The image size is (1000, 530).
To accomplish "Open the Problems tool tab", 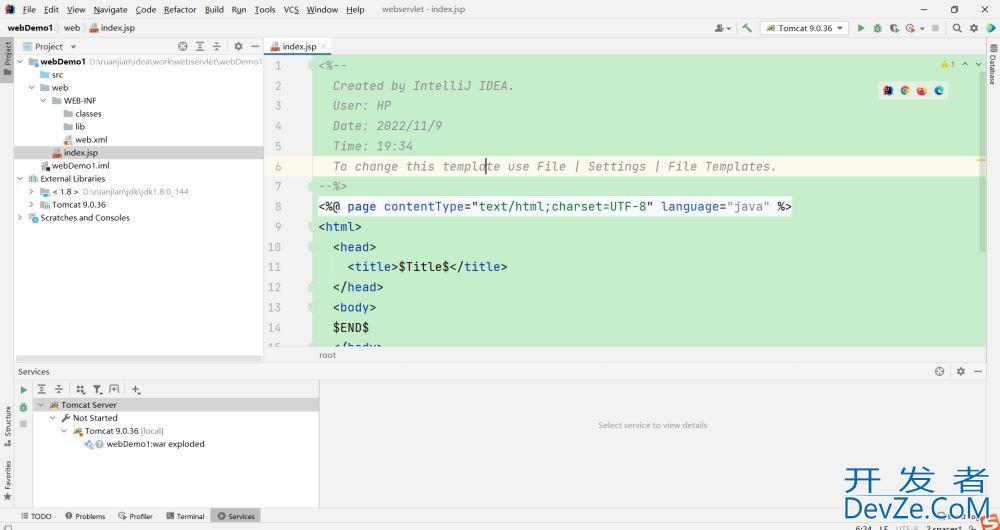I will point(85,516).
